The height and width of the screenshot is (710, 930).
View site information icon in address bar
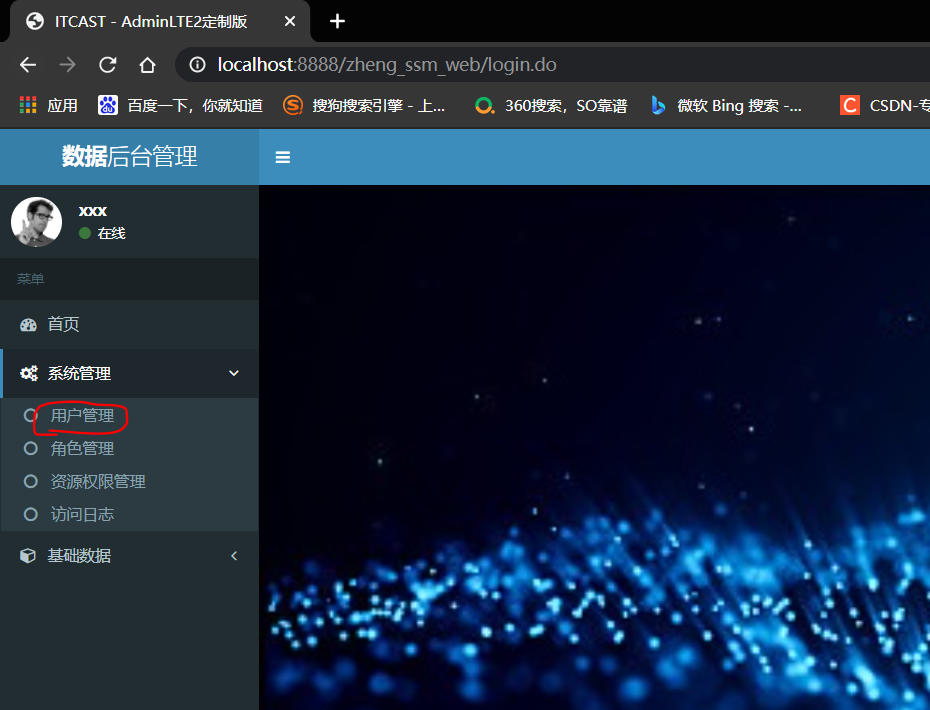tap(198, 65)
